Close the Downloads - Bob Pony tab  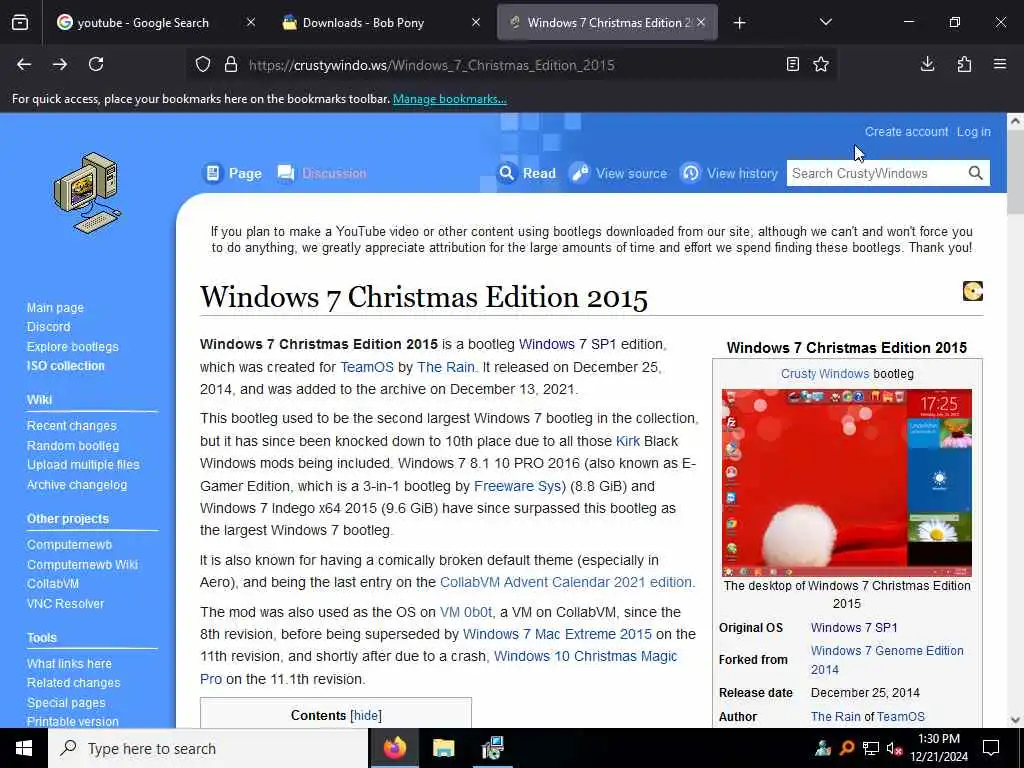(476, 23)
